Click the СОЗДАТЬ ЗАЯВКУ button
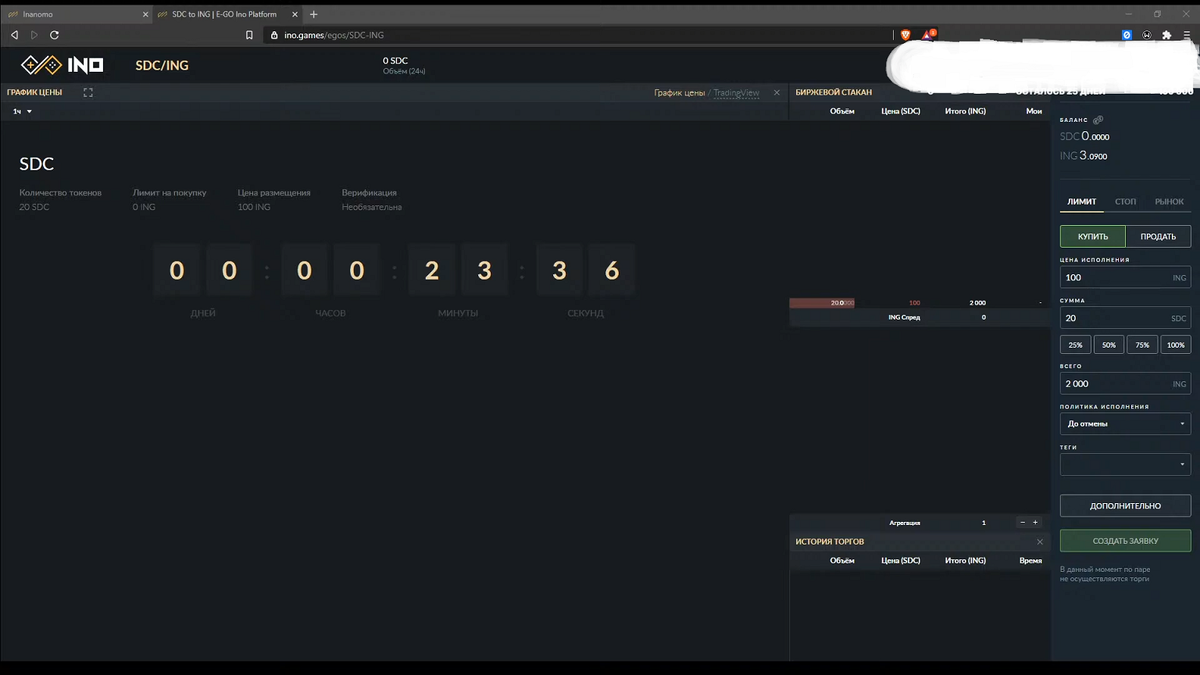Image resolution: width=1200 pixels, height=675 pixels. (x=1125, y=541)
